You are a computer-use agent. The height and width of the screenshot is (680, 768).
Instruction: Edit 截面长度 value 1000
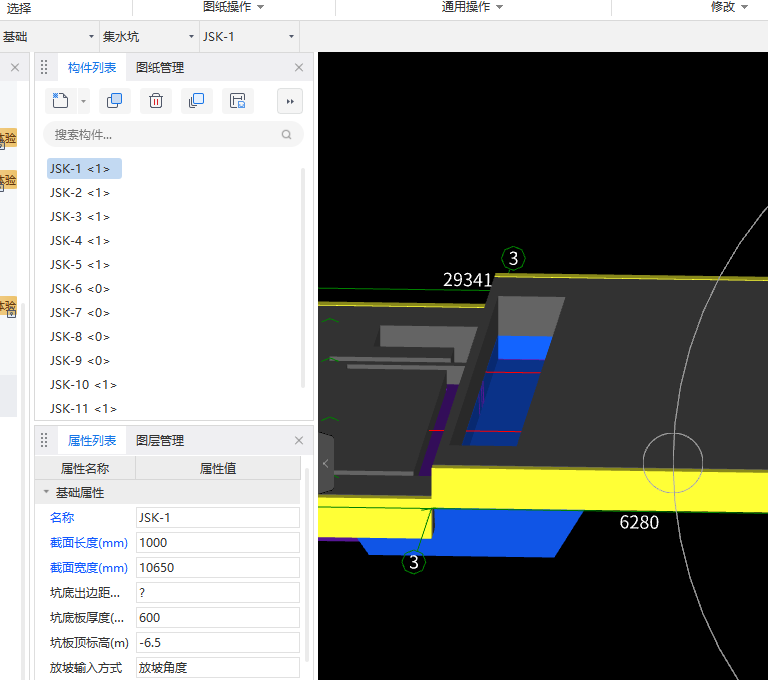click(x=217, y=543)
